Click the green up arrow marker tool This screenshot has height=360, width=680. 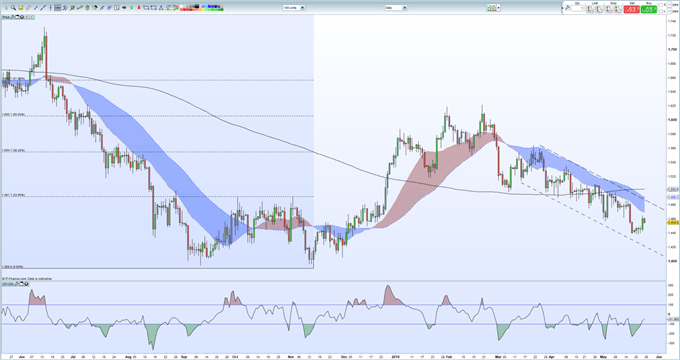[131, 8]
